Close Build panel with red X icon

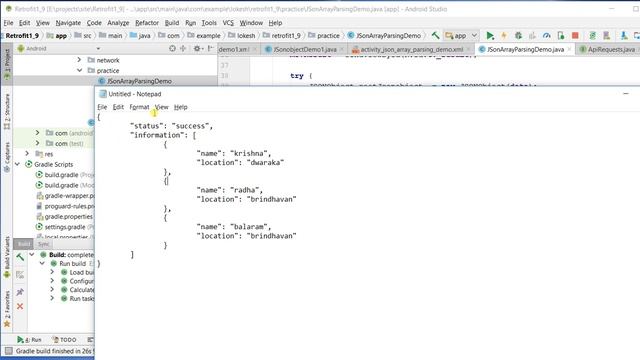[x=20, y=306]
